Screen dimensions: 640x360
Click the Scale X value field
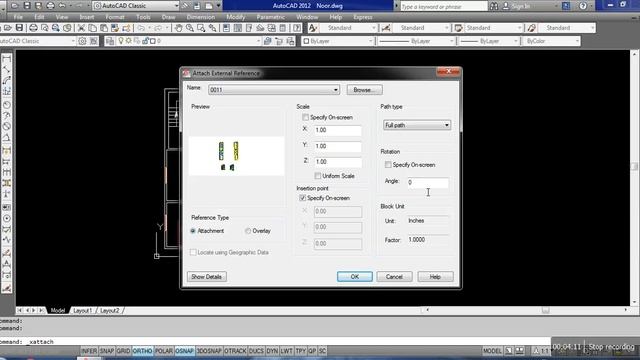click(x=338, y=130)
